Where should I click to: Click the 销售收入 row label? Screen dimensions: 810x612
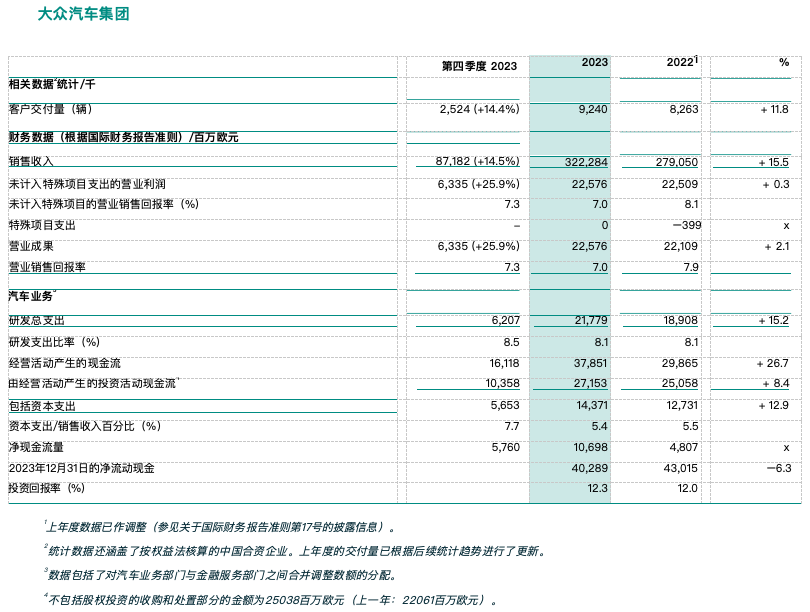pos(31,161)
